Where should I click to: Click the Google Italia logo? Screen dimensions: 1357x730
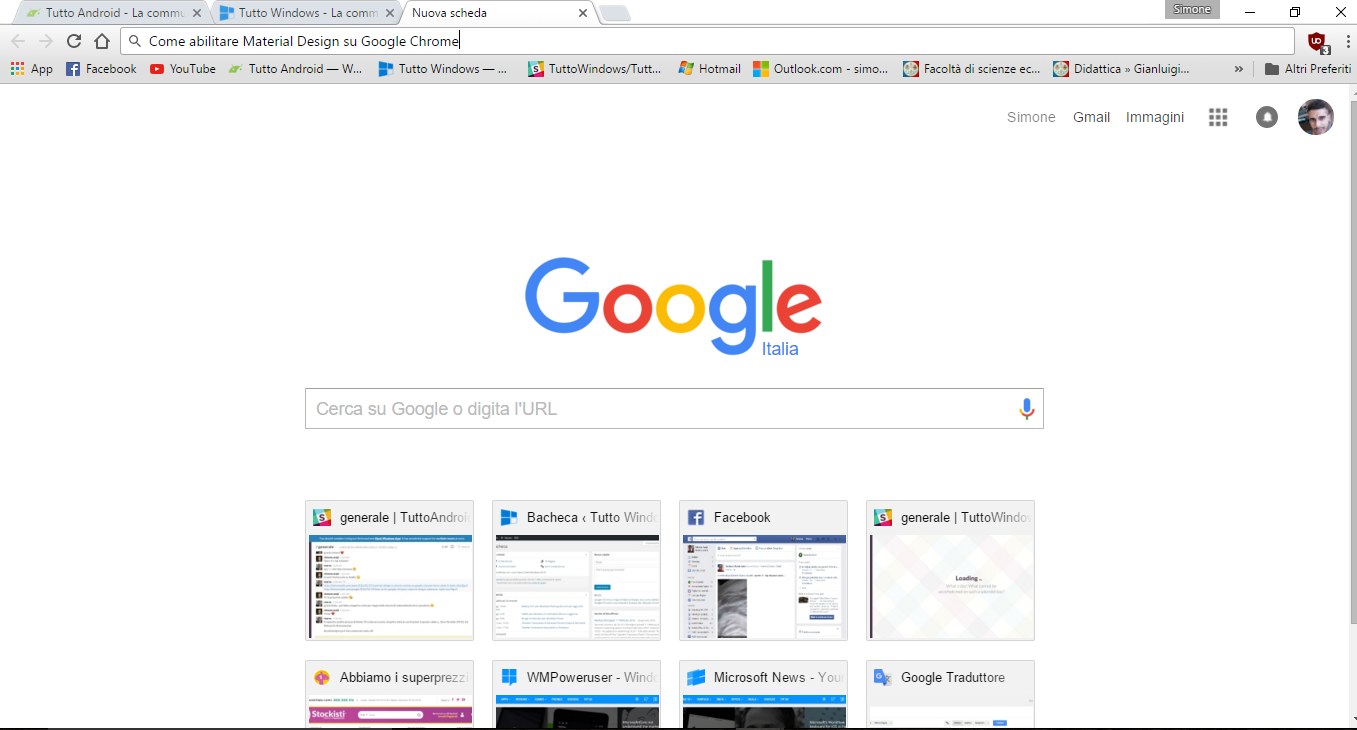673,306
